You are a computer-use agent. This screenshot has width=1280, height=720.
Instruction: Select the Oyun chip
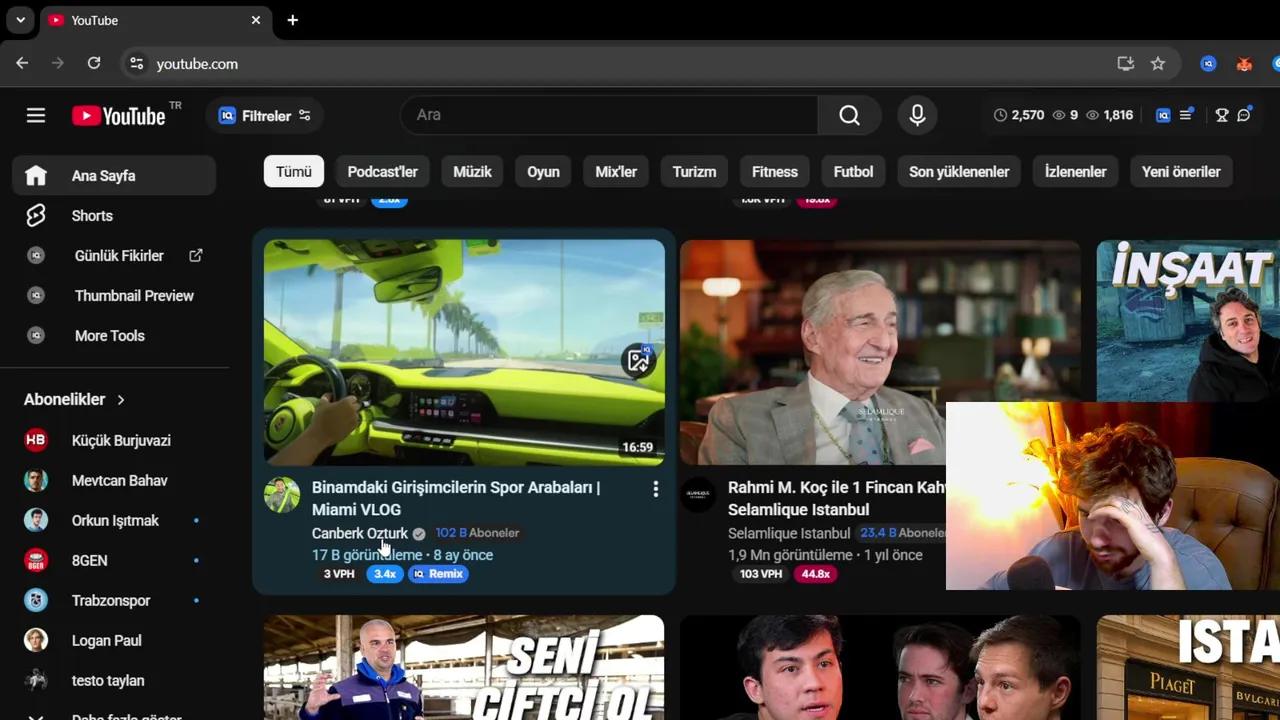point(543,172)
